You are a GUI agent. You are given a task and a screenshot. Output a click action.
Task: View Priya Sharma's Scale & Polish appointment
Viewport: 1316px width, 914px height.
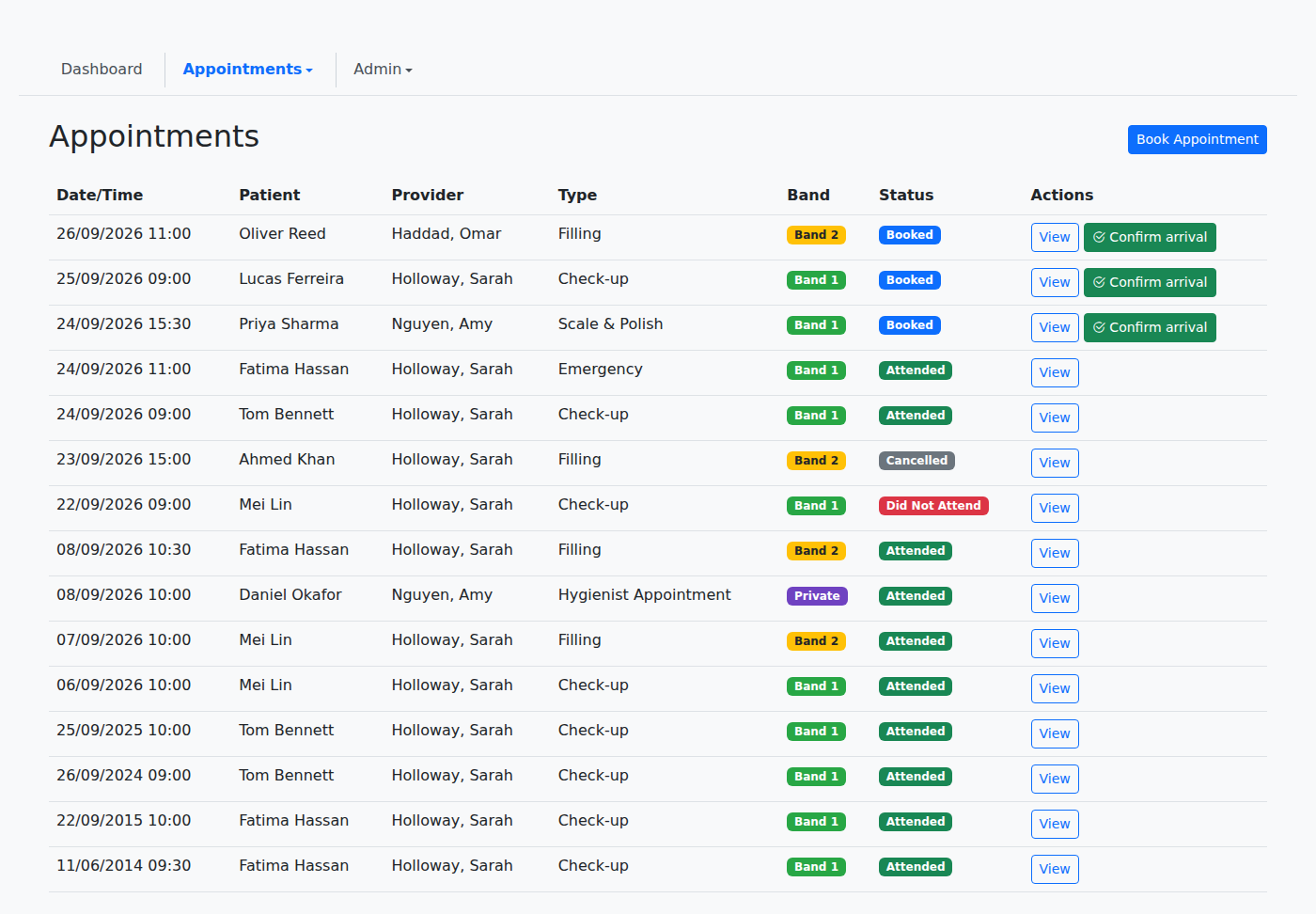point(1055,327)
